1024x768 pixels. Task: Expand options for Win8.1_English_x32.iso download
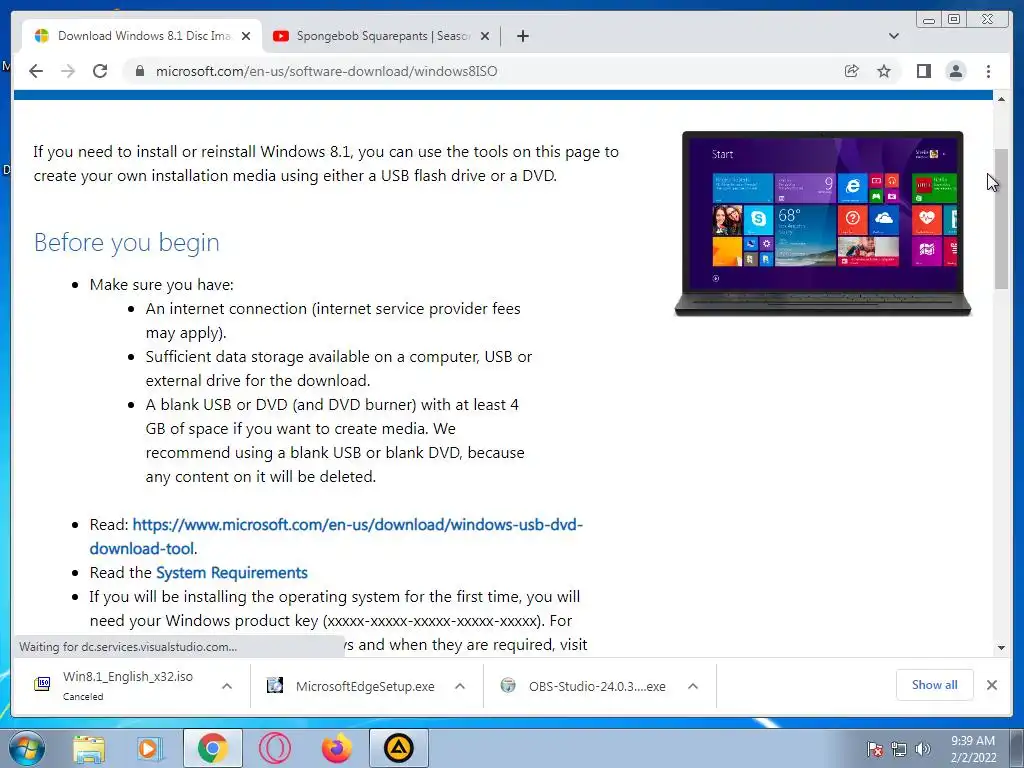coord(227,686)
